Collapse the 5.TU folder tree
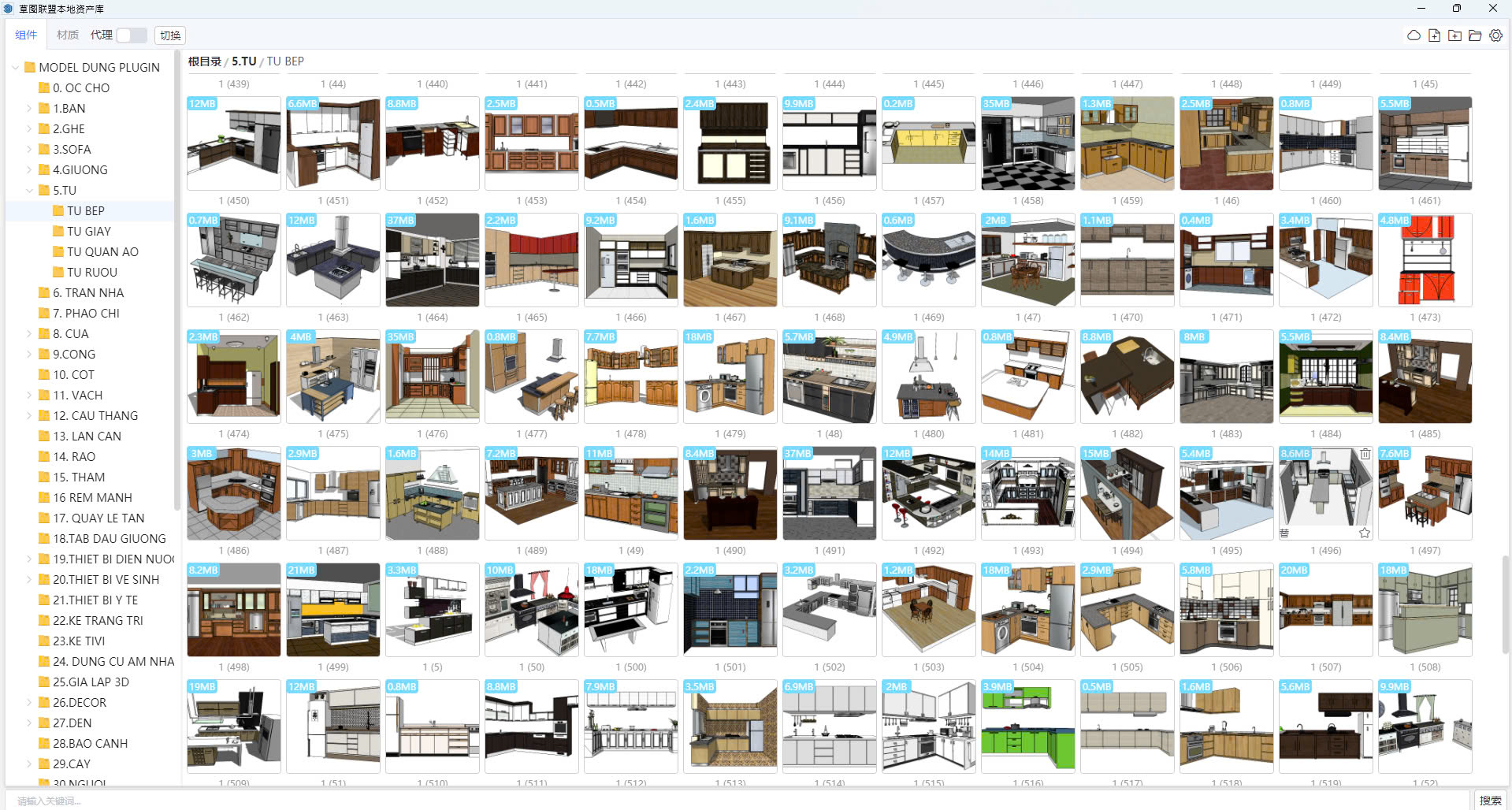The height and width of the screenshot is (810, 1512). coord(30,191)
